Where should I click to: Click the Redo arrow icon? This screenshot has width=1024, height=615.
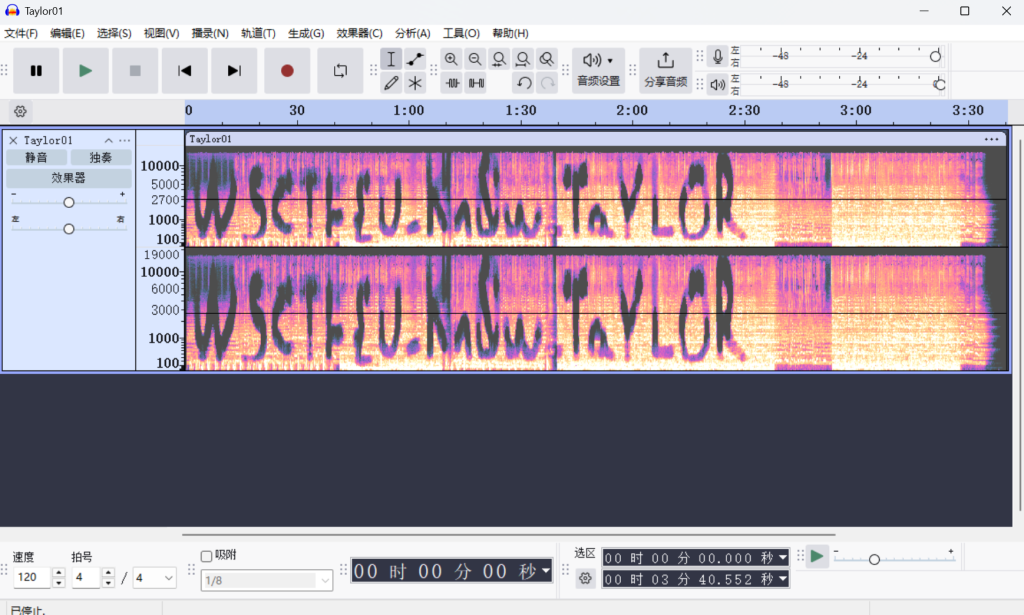[x=547, y=83]
